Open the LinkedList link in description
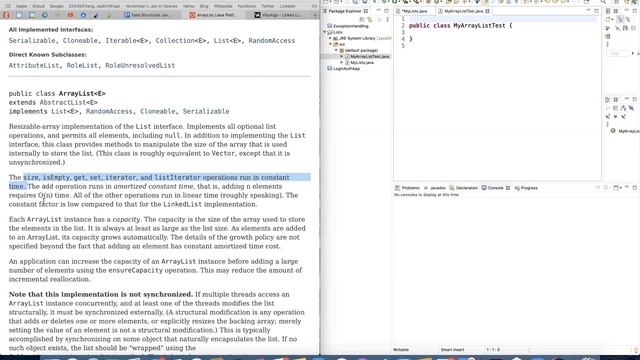Image resolution: width=640 pixels, height=360 pixels. 182,204
